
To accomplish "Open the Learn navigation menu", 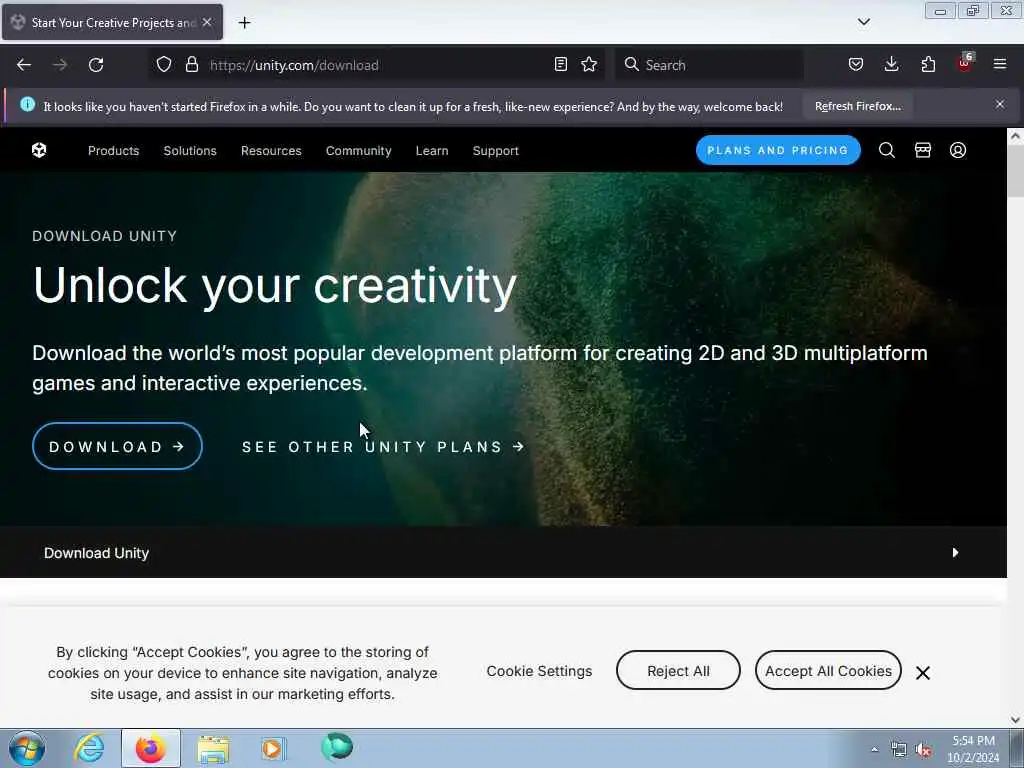I will [432, 151].
